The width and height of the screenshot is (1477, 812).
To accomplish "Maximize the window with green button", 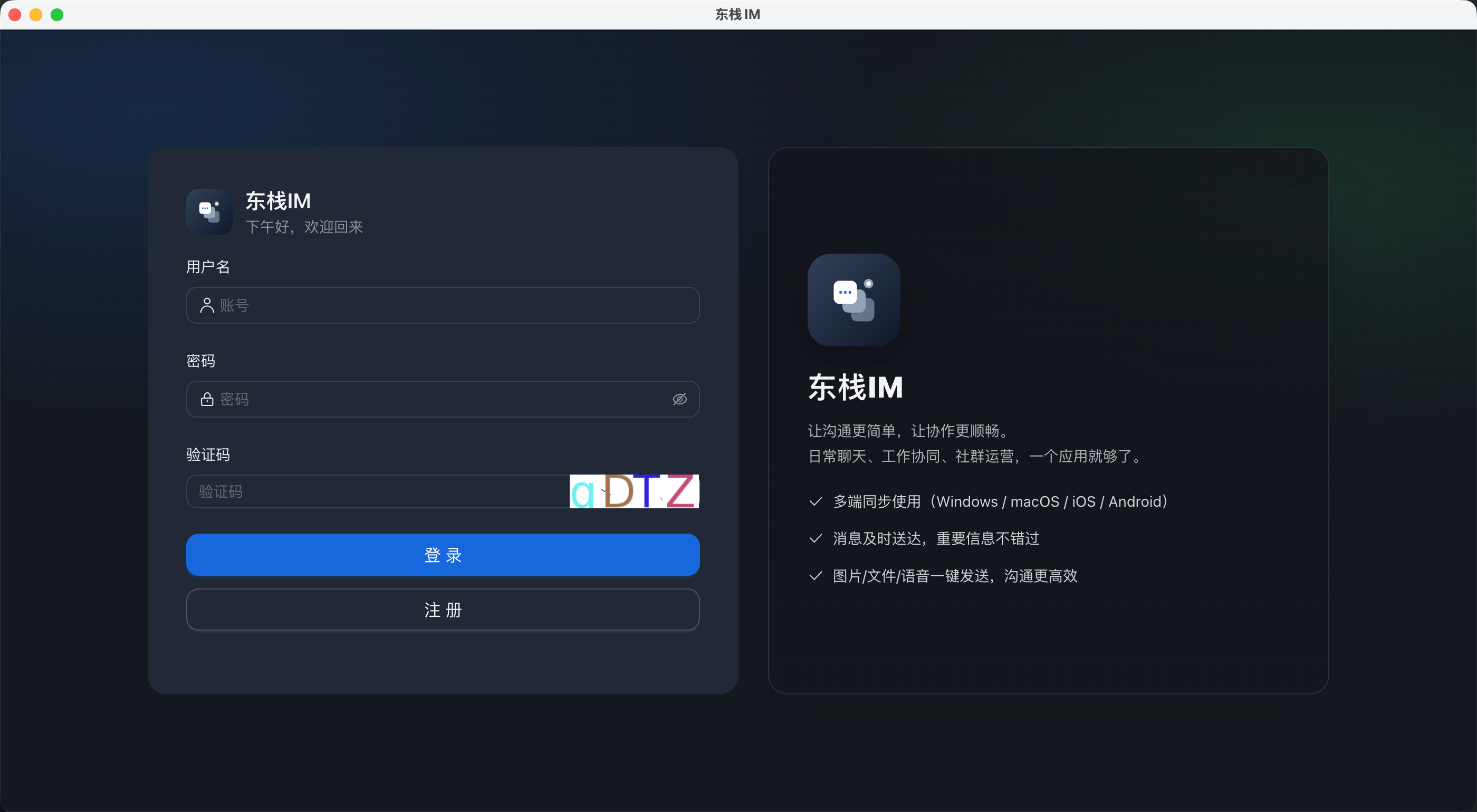I will pos(57,14).
